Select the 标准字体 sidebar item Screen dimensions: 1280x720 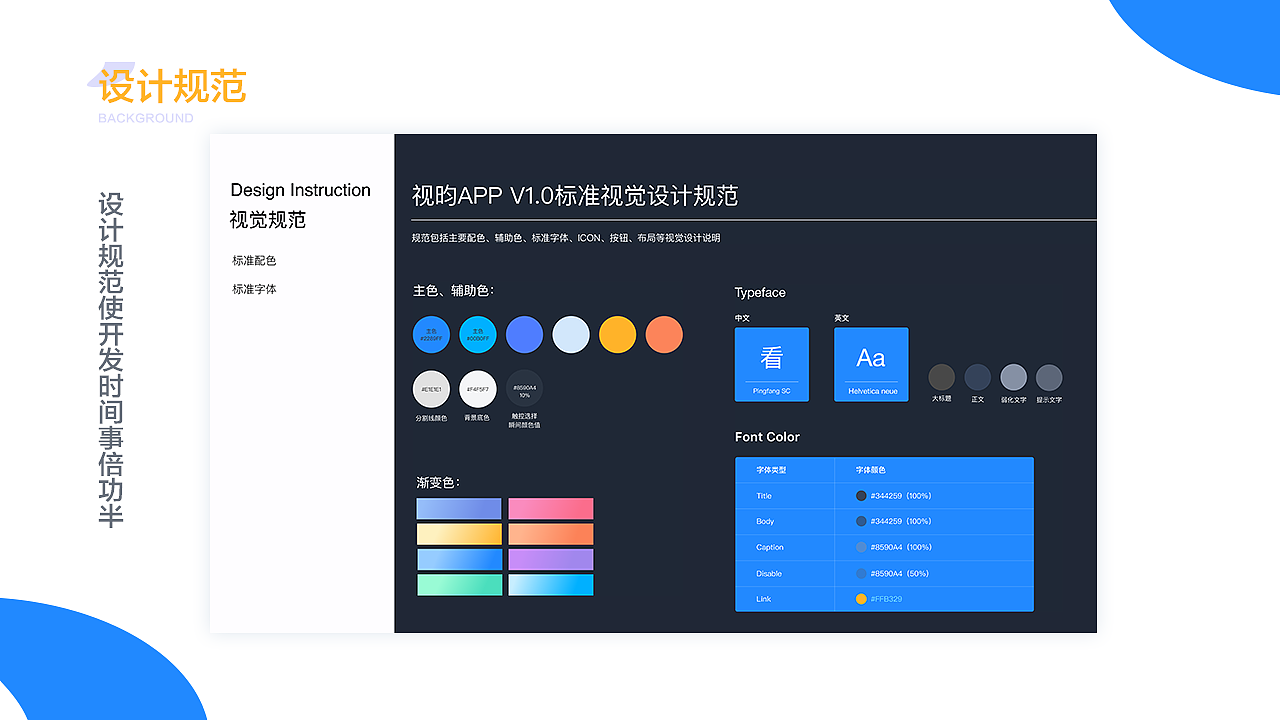(x=254, y=289)
